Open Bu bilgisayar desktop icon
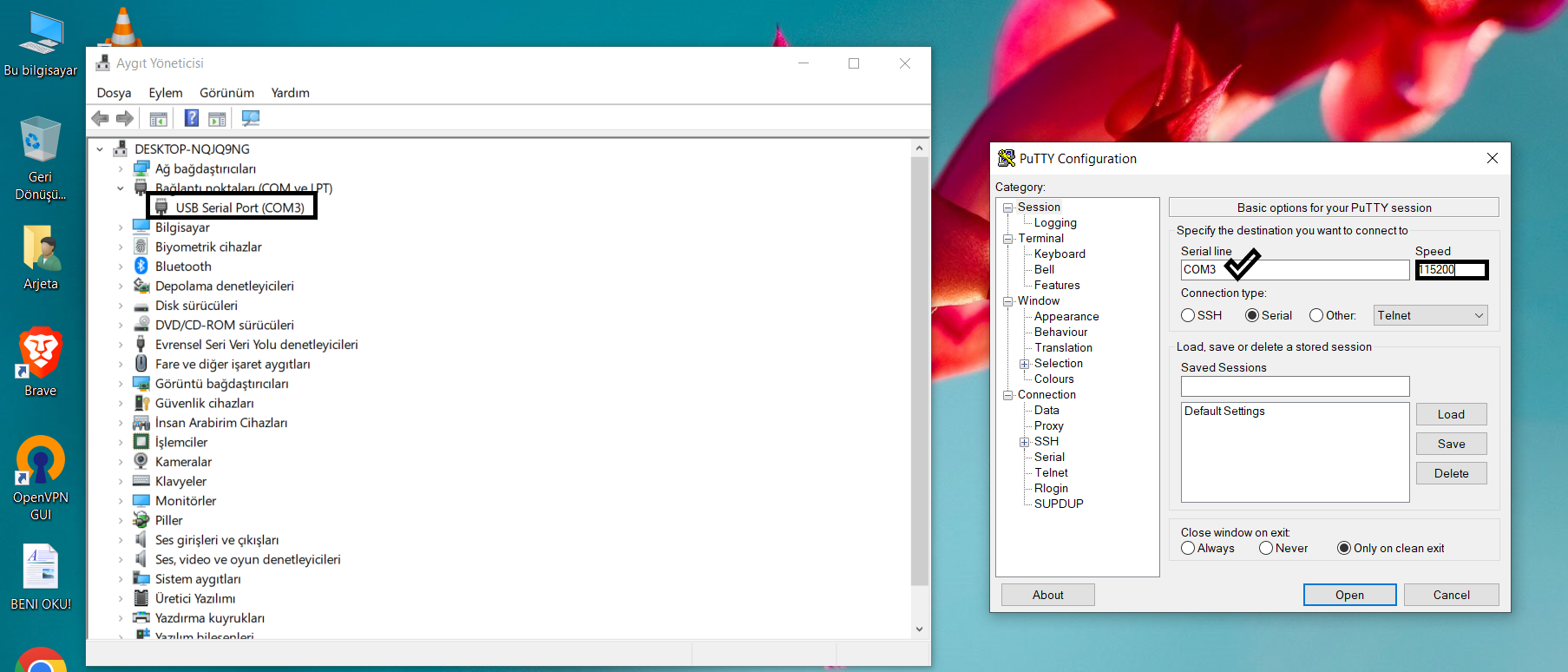 (41, 43)
